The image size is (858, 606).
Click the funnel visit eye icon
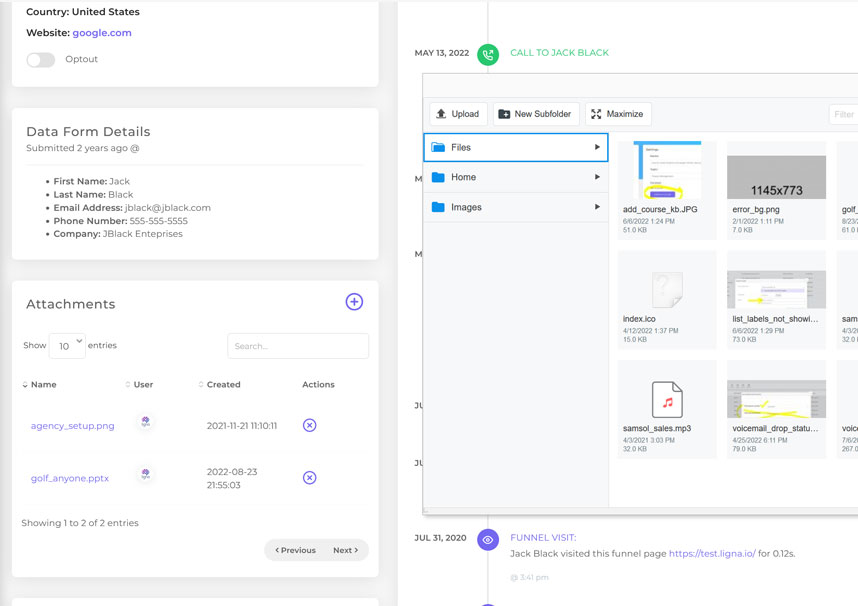tap(488, 539)
